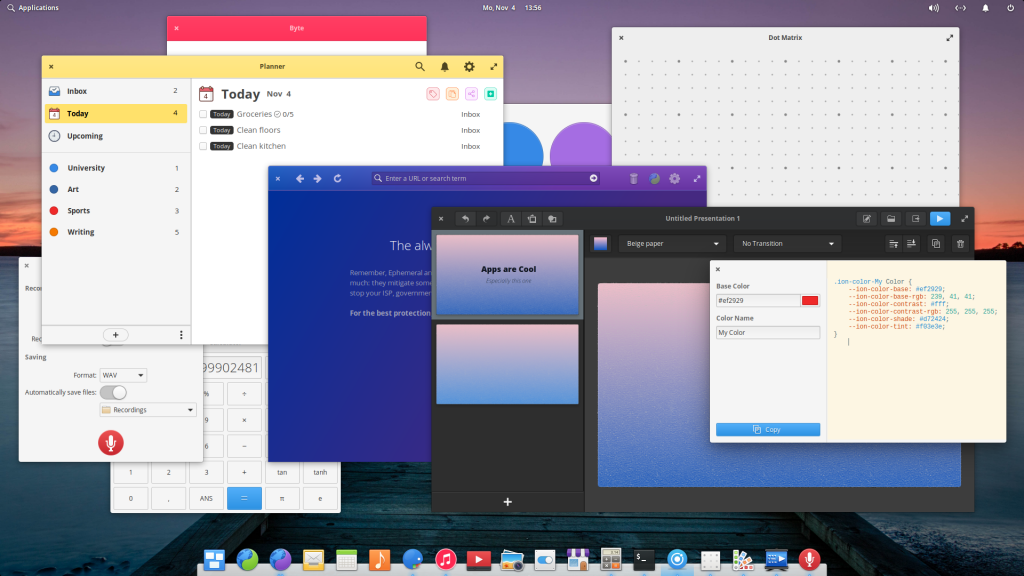Check the Clean kitchen task checkbox
1024x576 pixels.
tap(203, 146)
